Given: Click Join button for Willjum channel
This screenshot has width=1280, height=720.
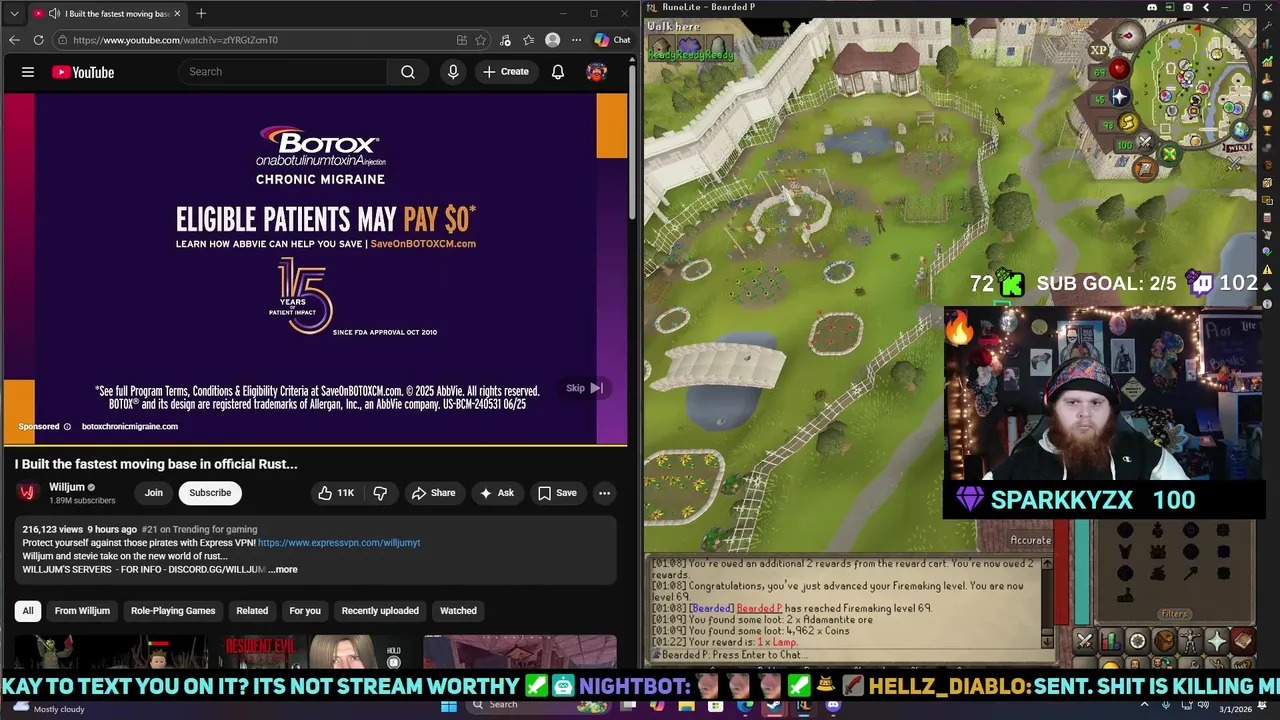Looking at the screenshot, I should (153, 493).
